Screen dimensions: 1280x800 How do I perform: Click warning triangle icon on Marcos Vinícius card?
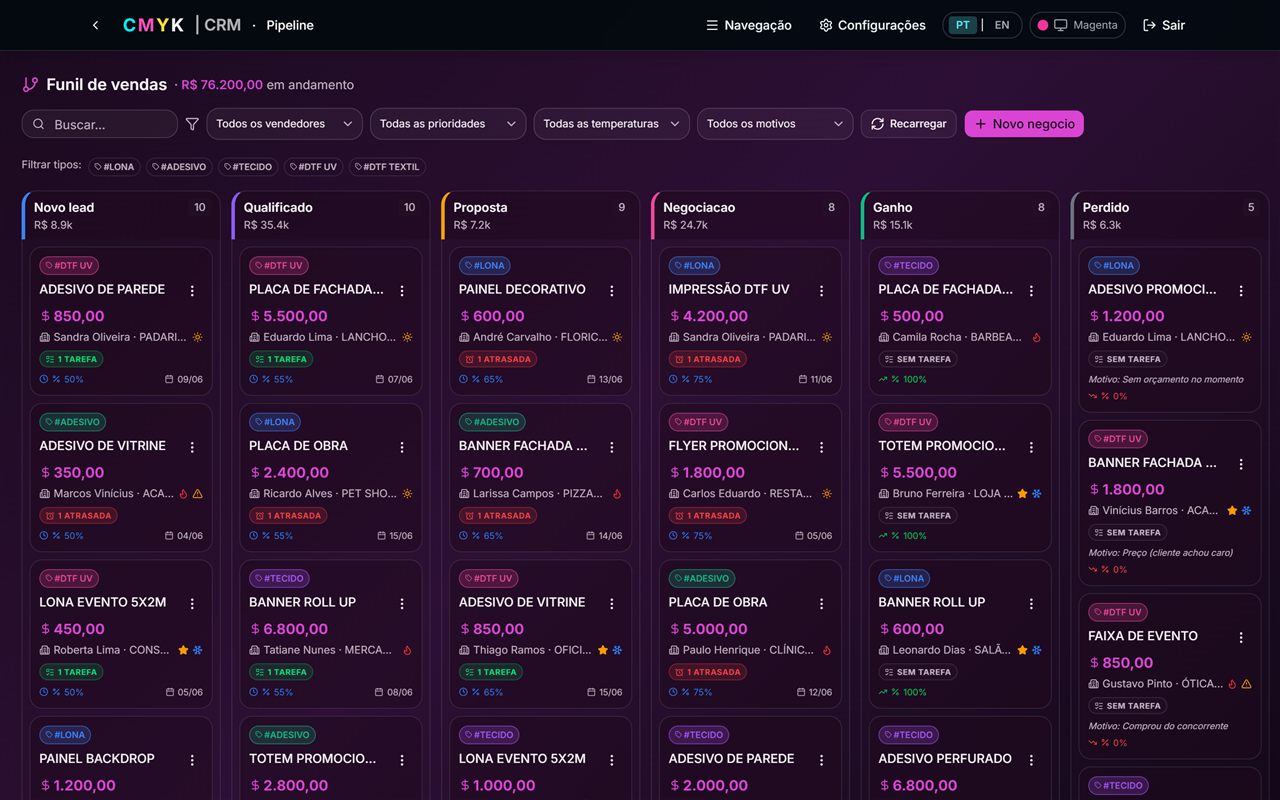(197, 494)
